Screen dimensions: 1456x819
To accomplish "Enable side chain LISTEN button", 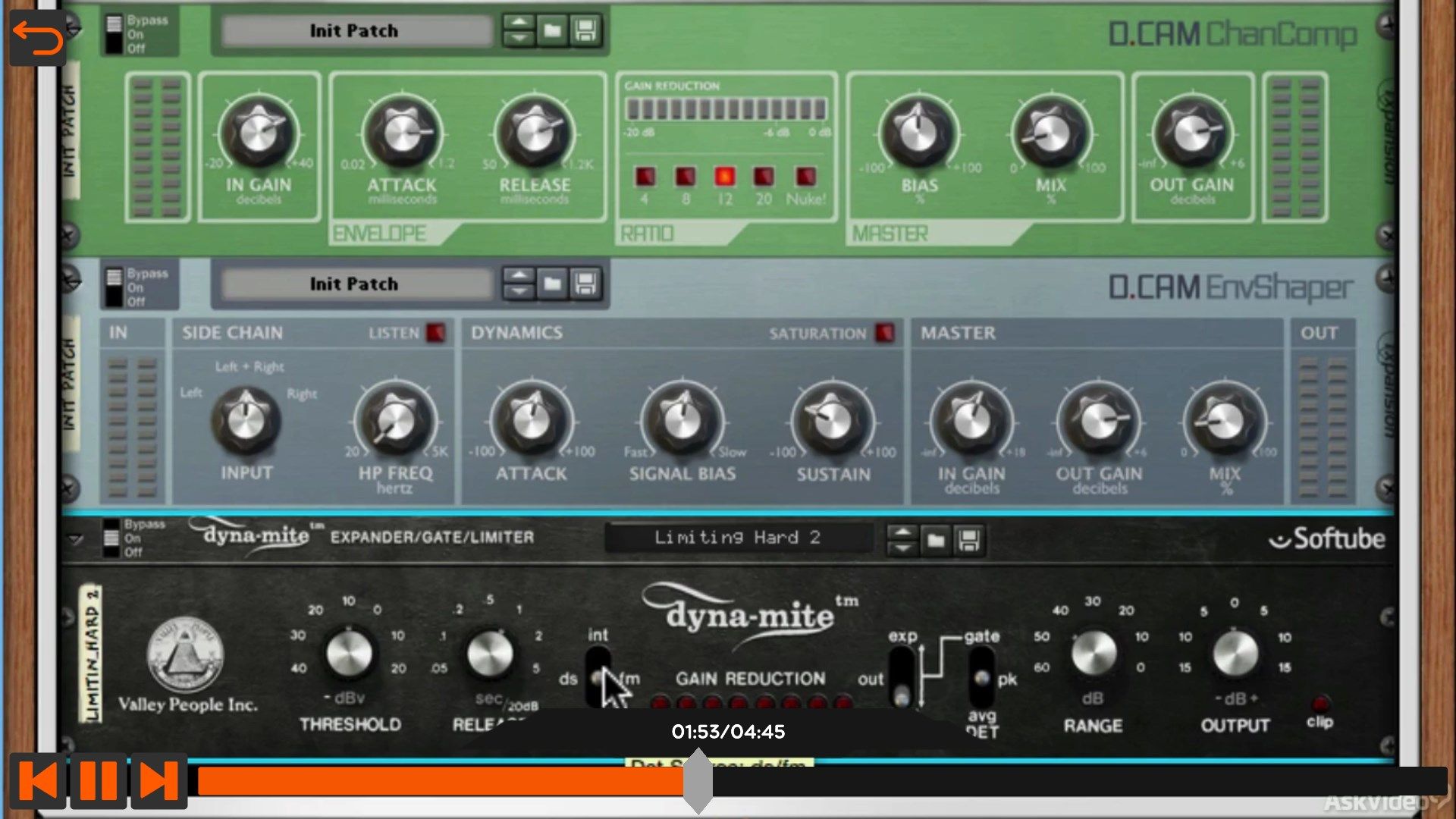I will [436, 333].
